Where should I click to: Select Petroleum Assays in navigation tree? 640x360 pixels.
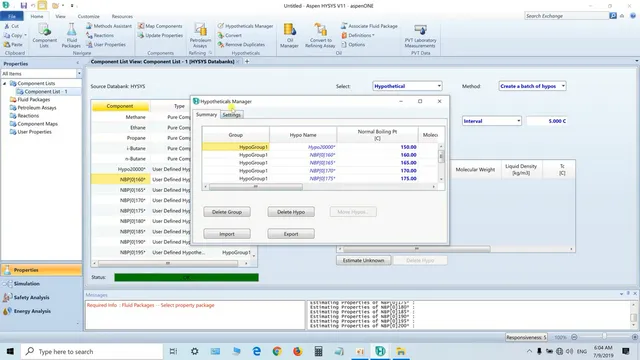pos(37,108)
